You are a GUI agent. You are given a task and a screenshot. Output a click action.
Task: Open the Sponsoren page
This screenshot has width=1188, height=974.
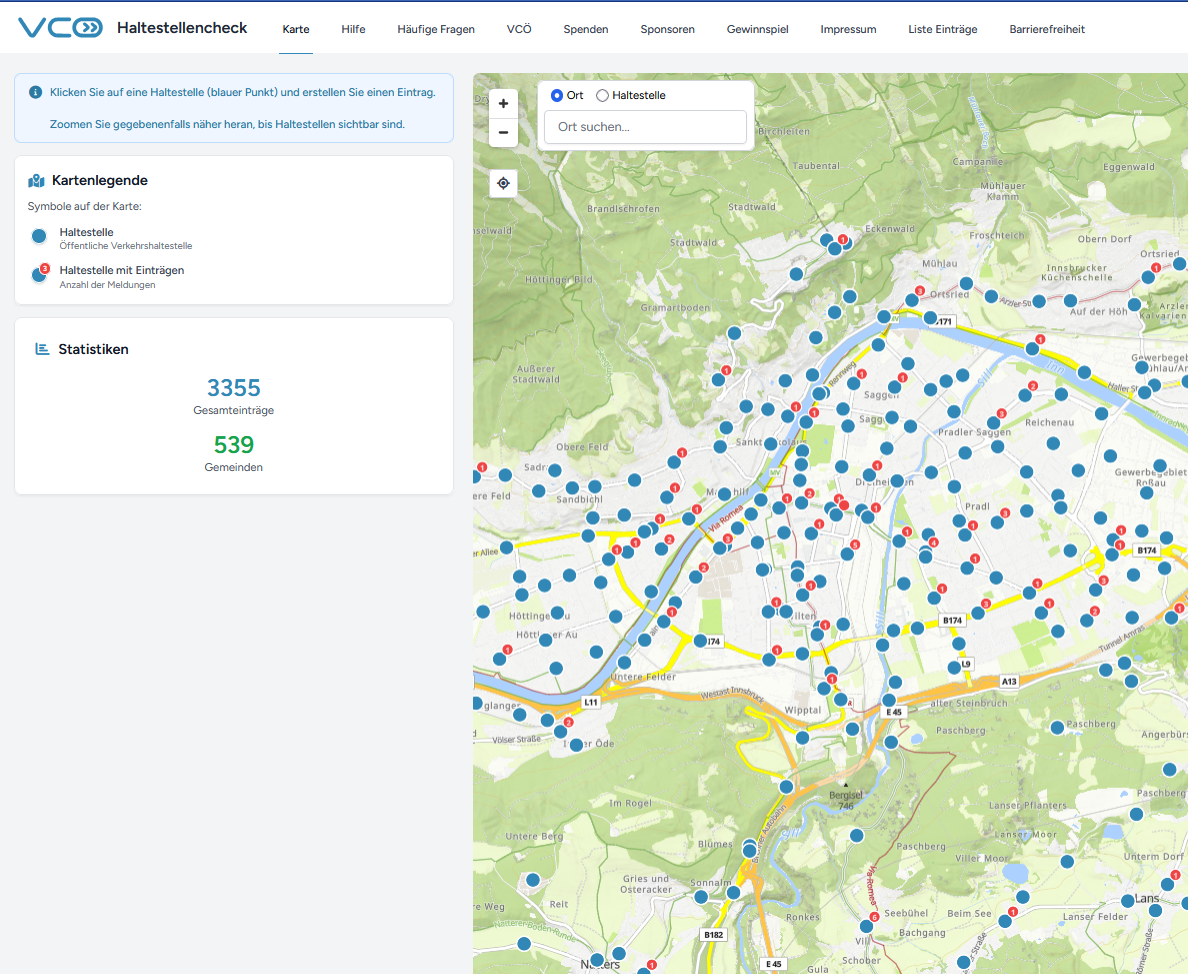tap(667, 29)
